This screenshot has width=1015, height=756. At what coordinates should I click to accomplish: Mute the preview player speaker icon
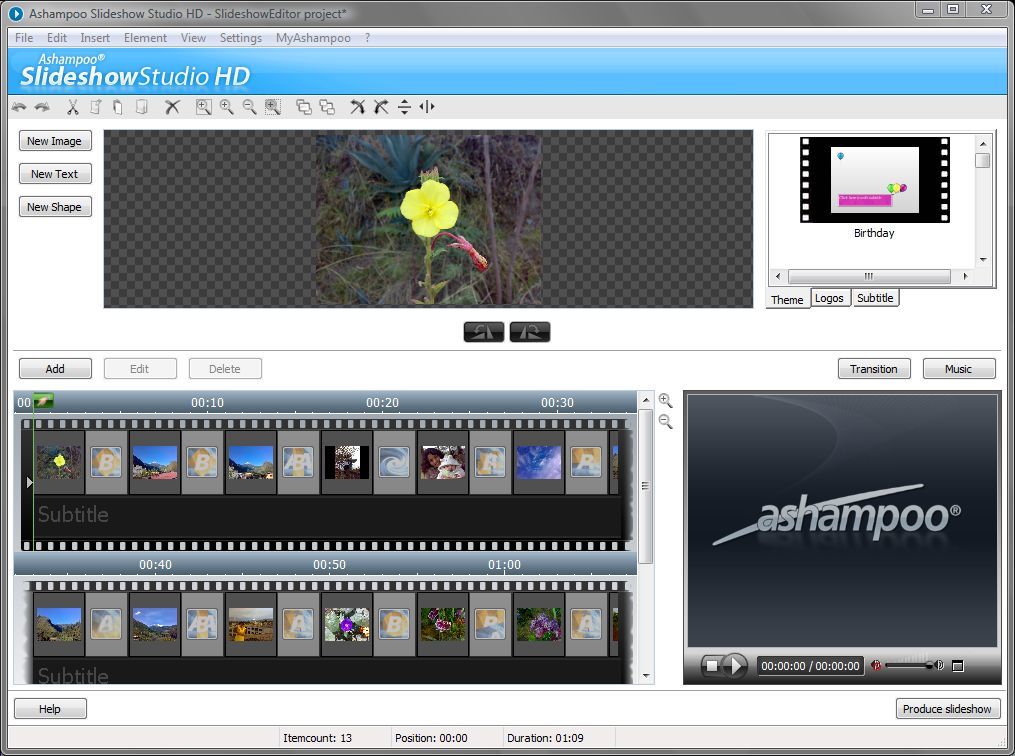pyautogui.click(x=876, y=665)
